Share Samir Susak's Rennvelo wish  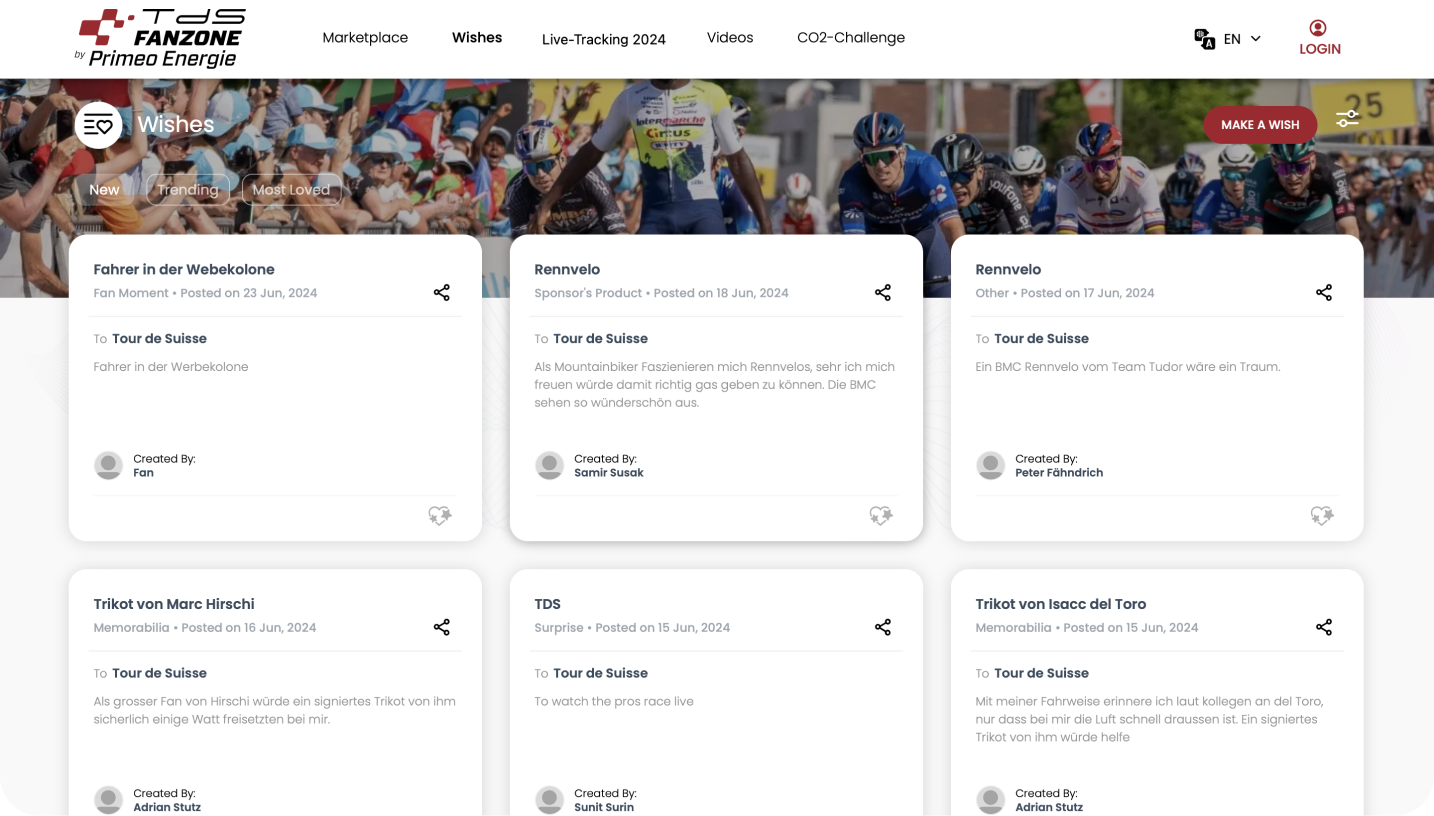click(883, 293)
